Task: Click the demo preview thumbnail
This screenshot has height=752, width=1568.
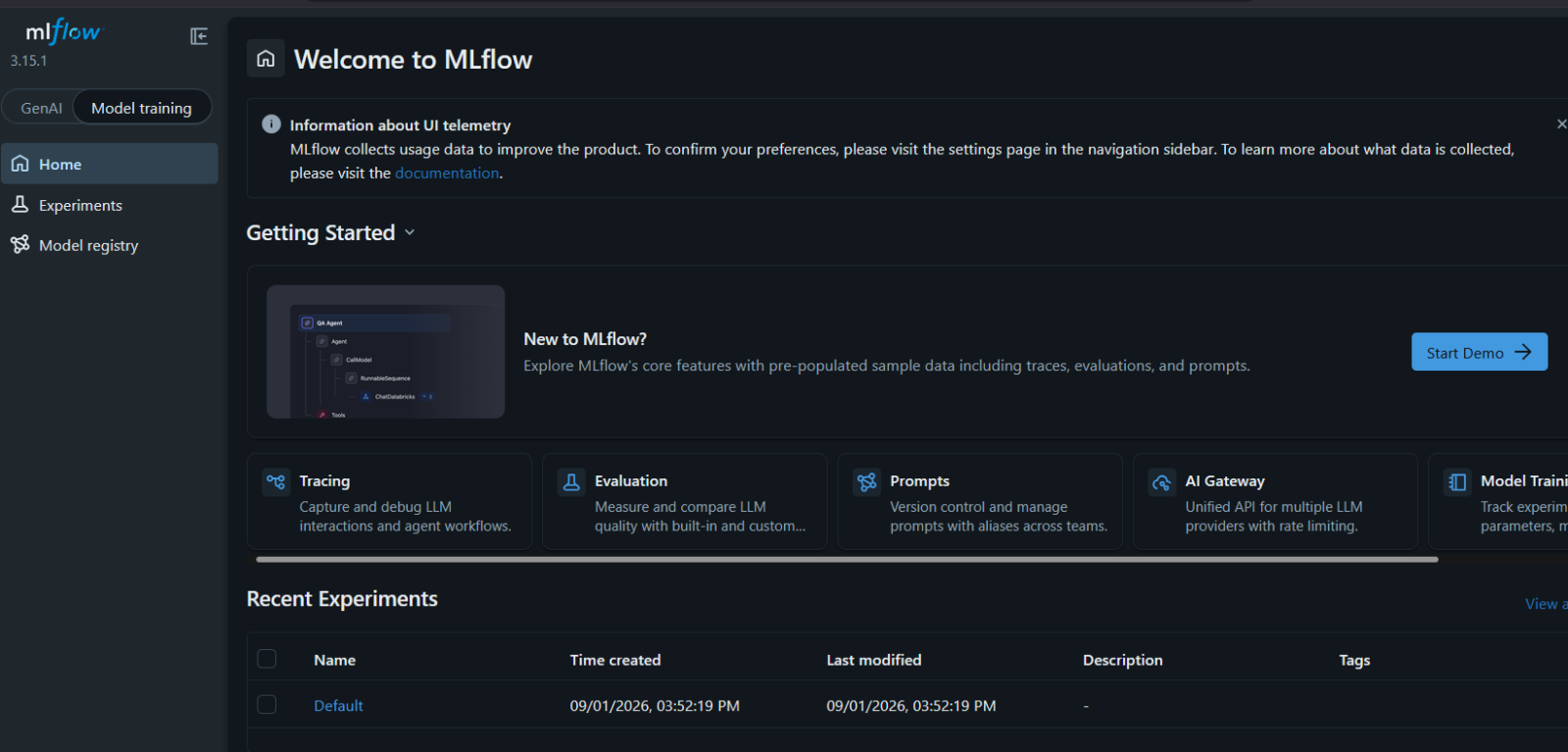Action: (x=385, y=352)
